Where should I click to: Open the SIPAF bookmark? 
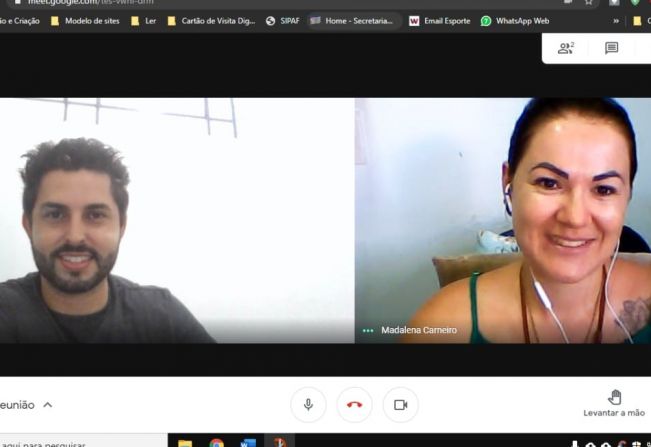coord(283,21)
